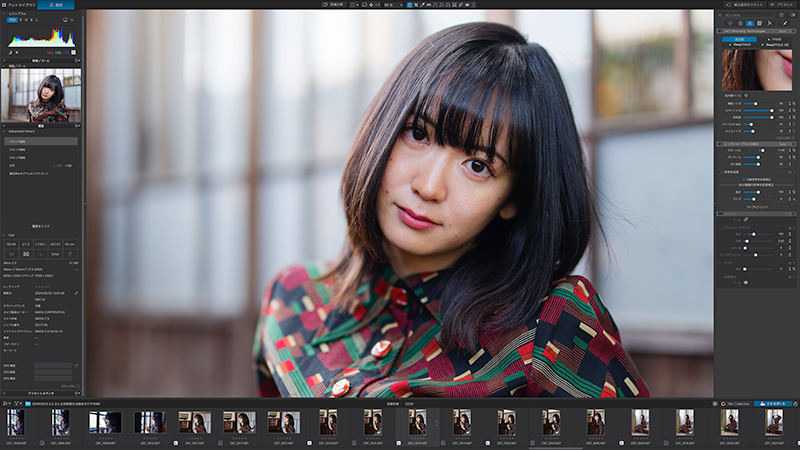Click the ReTouch bandage tool icon
Screen dimensions: 800x450
tap(746, 220)
